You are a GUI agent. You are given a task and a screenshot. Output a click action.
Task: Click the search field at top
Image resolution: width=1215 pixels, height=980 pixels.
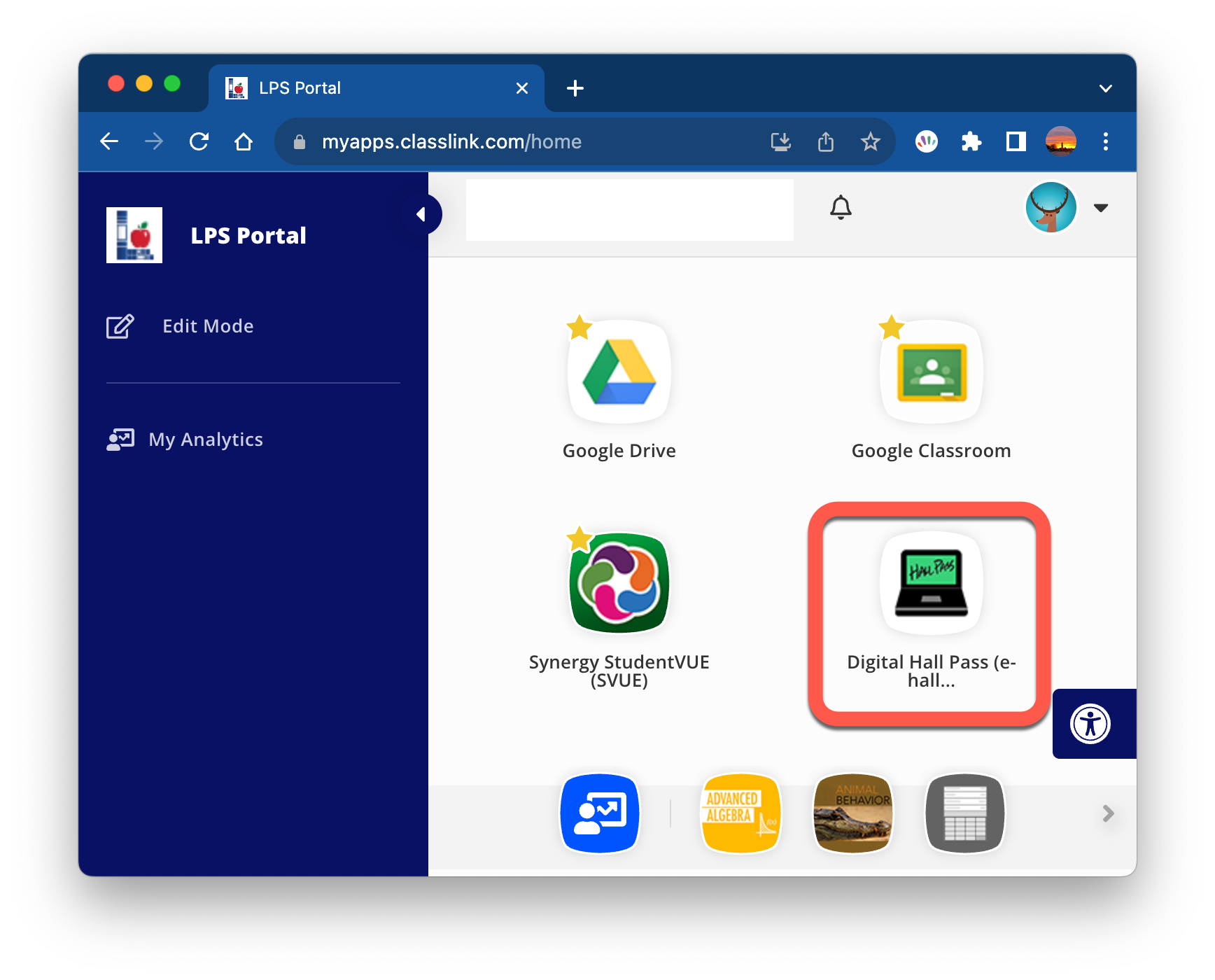[629, 210]
